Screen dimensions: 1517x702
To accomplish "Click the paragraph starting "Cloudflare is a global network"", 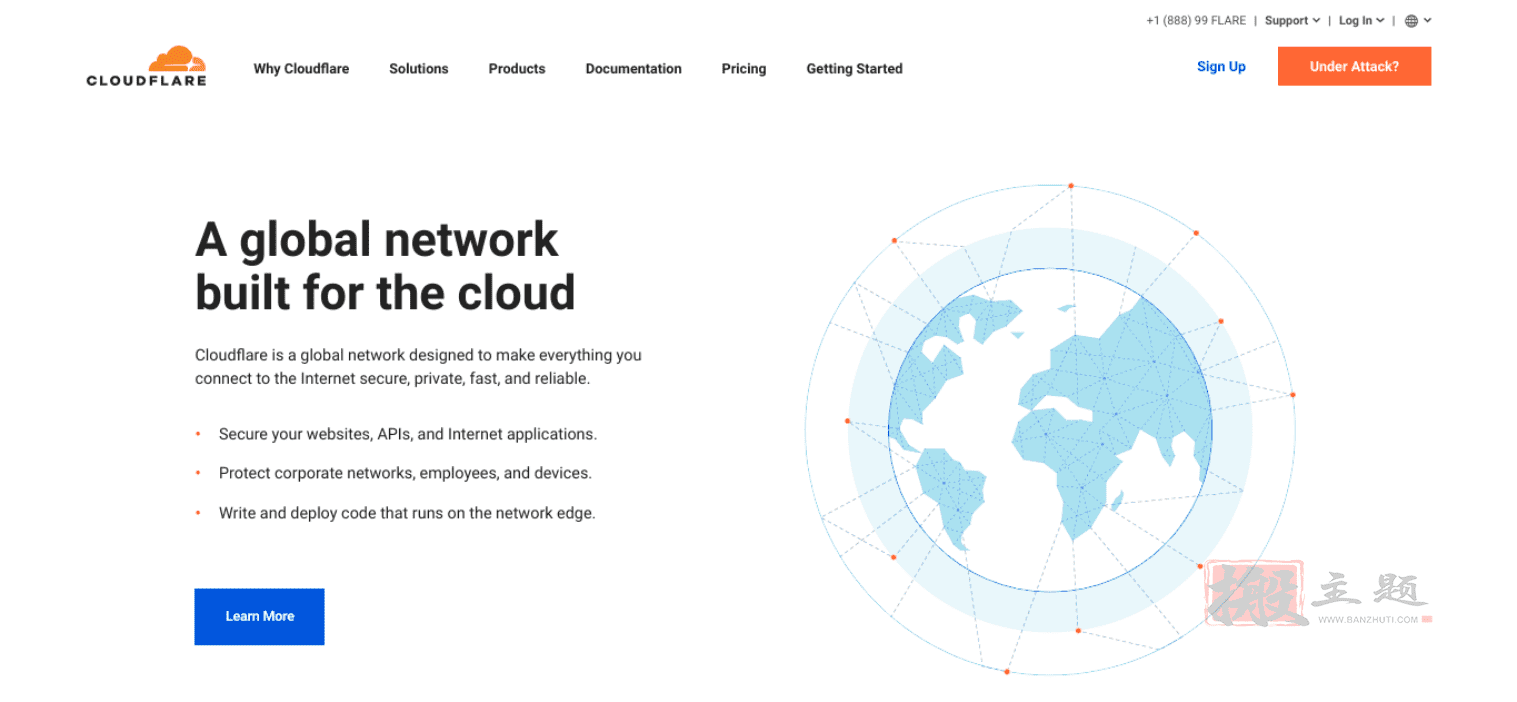I will 418,367.
